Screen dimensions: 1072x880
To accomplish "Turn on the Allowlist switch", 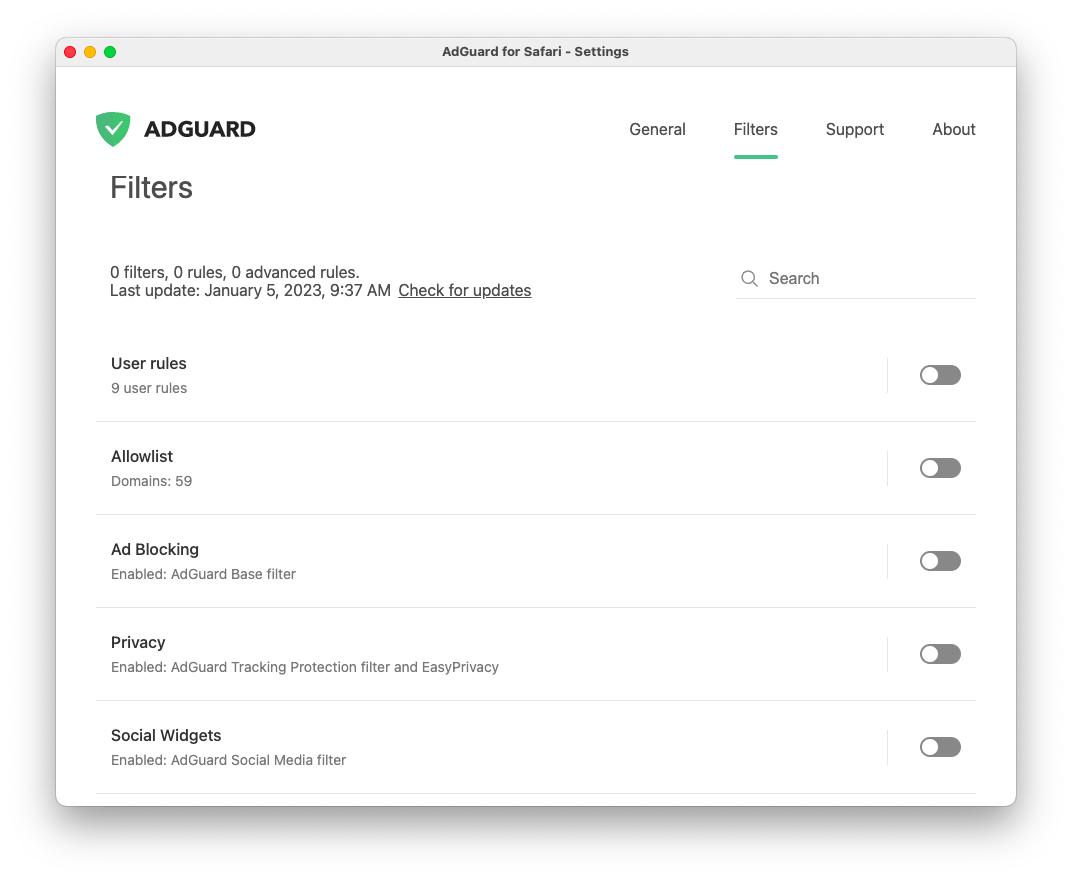I will [x=940, y=468].
